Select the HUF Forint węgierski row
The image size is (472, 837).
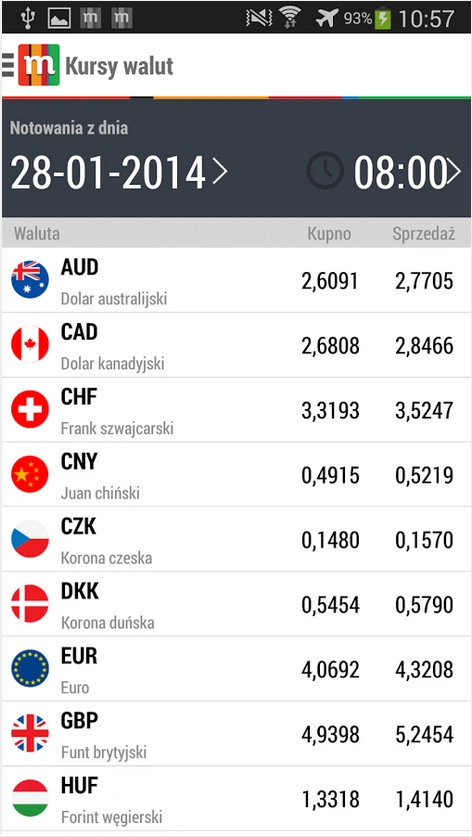click(236, 799)
